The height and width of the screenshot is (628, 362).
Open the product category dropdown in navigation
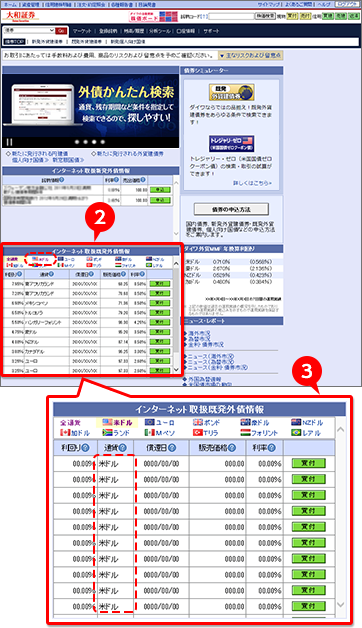click(29, 30)
